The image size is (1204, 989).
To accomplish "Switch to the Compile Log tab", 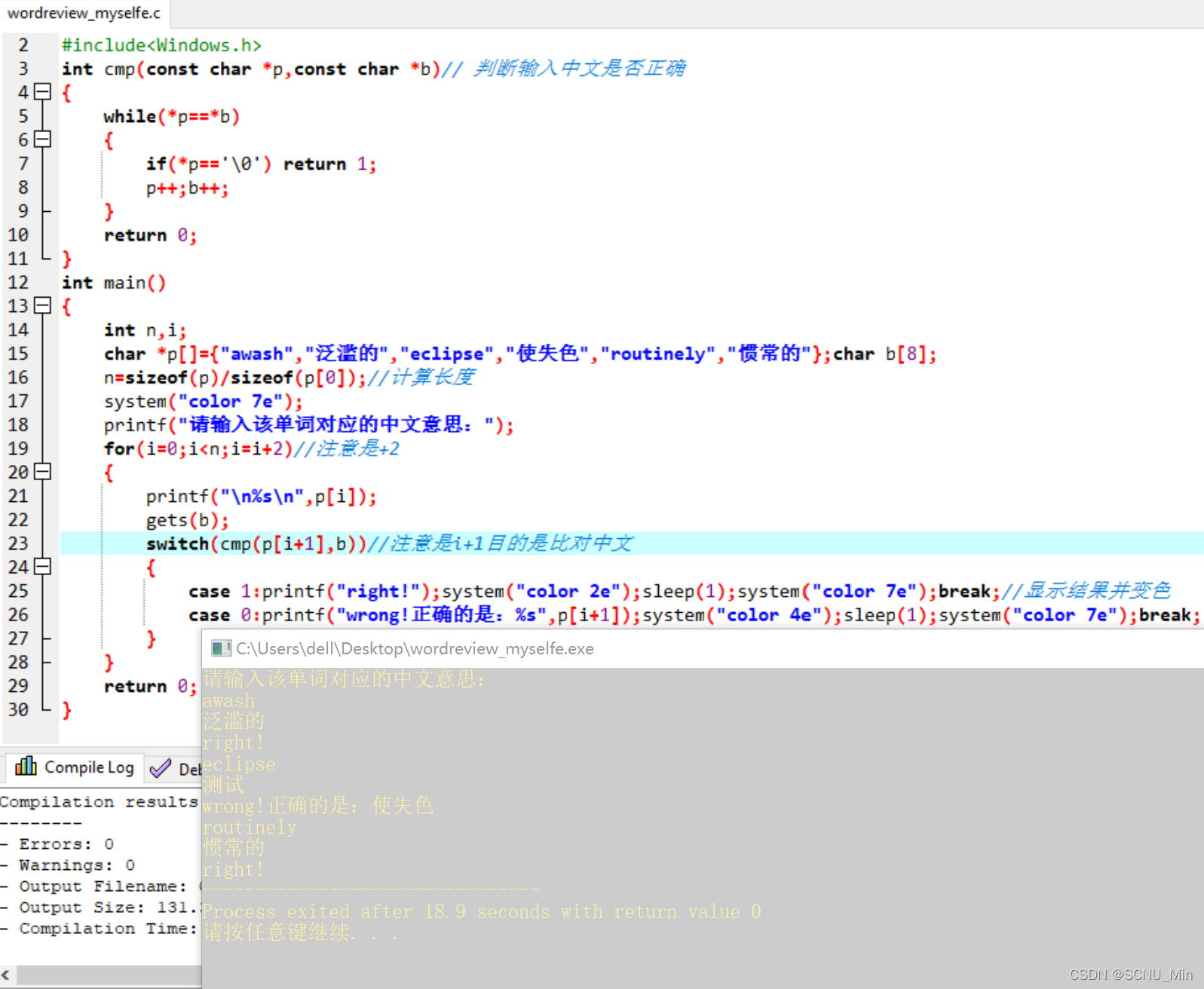I will (74, 767).
